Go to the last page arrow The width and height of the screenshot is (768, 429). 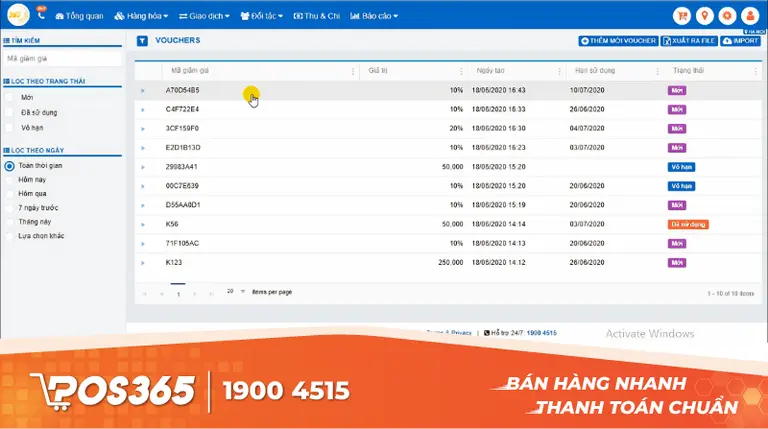coord(212,294)
